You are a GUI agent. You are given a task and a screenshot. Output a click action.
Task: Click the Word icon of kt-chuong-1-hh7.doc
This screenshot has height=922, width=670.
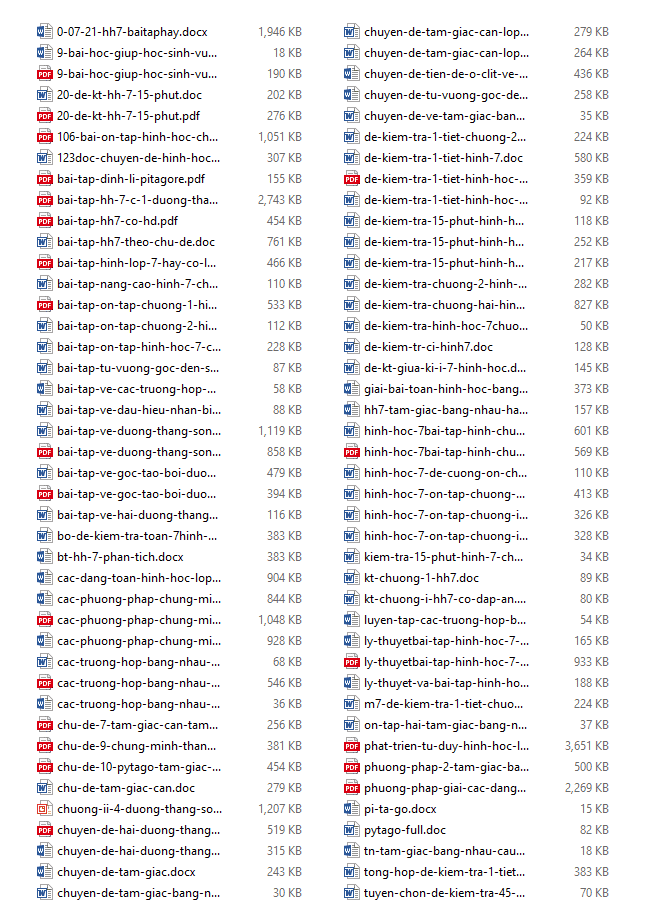[x=351, y=578]
